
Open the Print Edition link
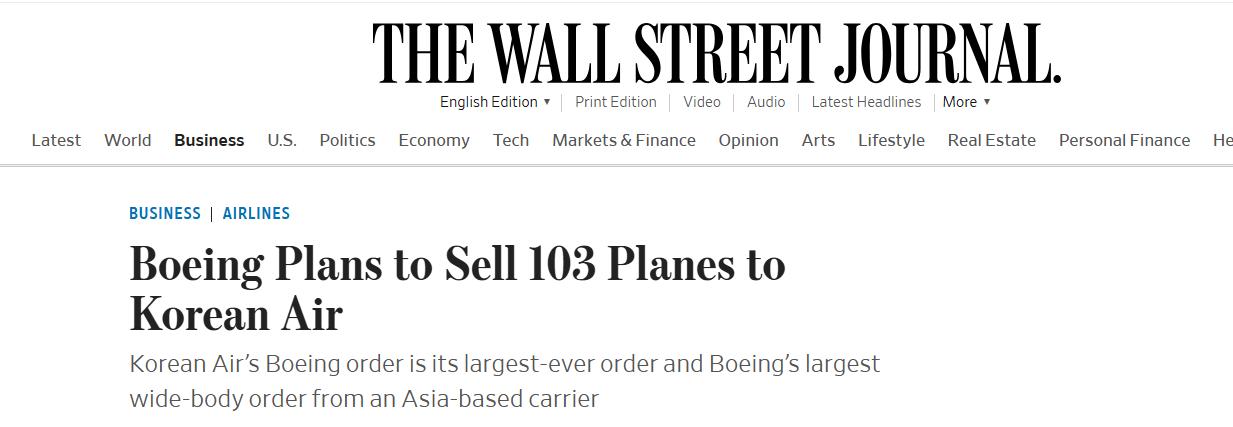pyautogui.click(x=616, y=102)
